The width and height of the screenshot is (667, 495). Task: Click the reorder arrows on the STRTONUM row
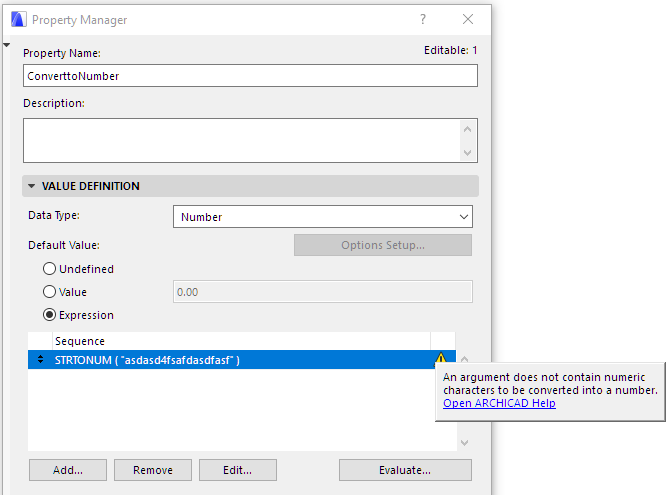pyautogui.click(x=40, y=360)
